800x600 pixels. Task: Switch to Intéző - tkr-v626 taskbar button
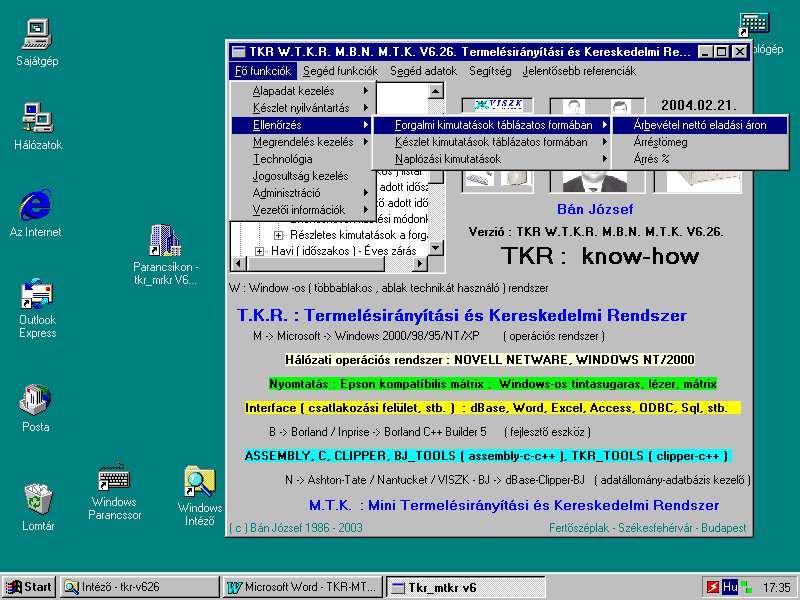pos(139,587)
